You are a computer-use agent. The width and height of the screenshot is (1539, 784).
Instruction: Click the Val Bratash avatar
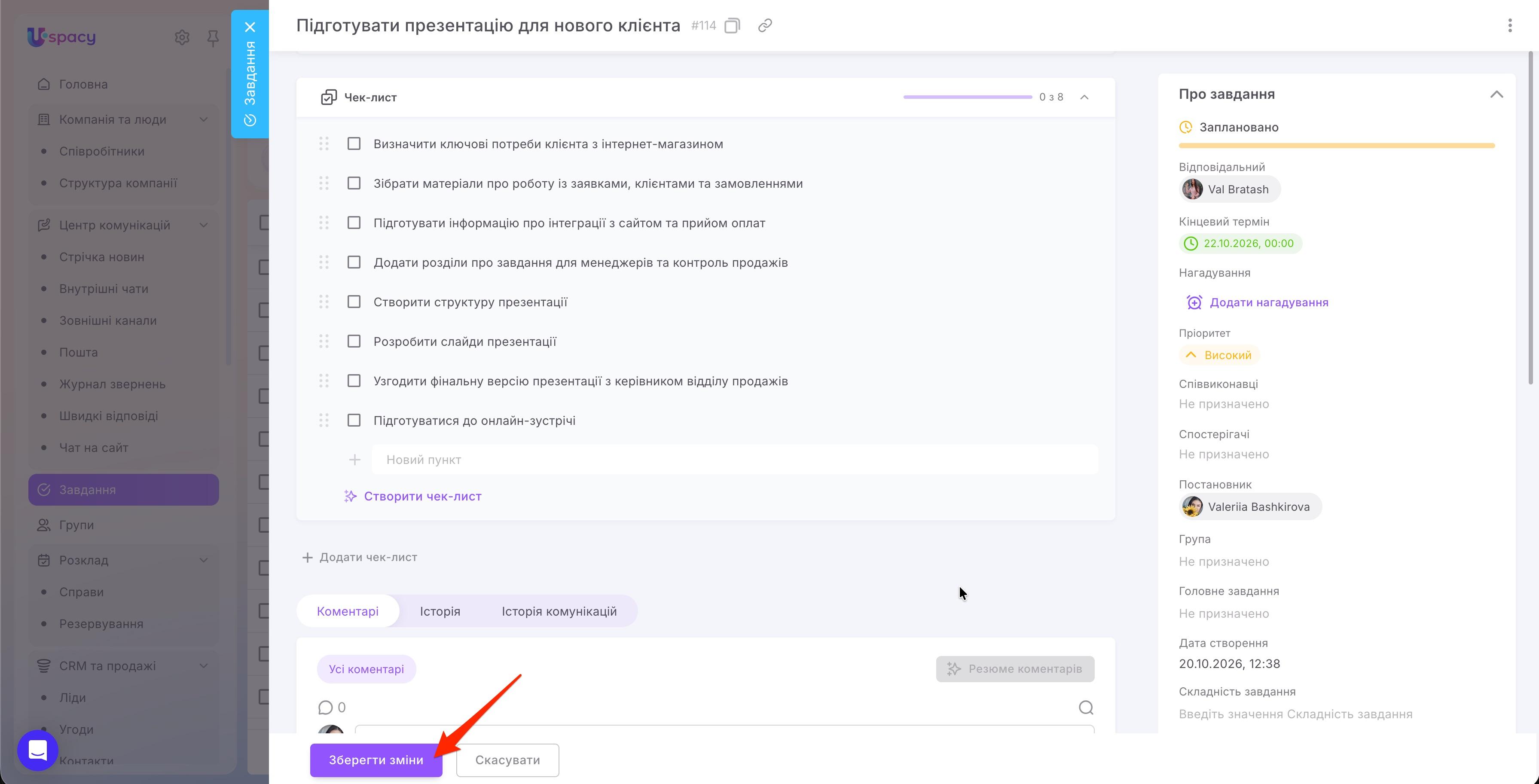pos(1192,189)
